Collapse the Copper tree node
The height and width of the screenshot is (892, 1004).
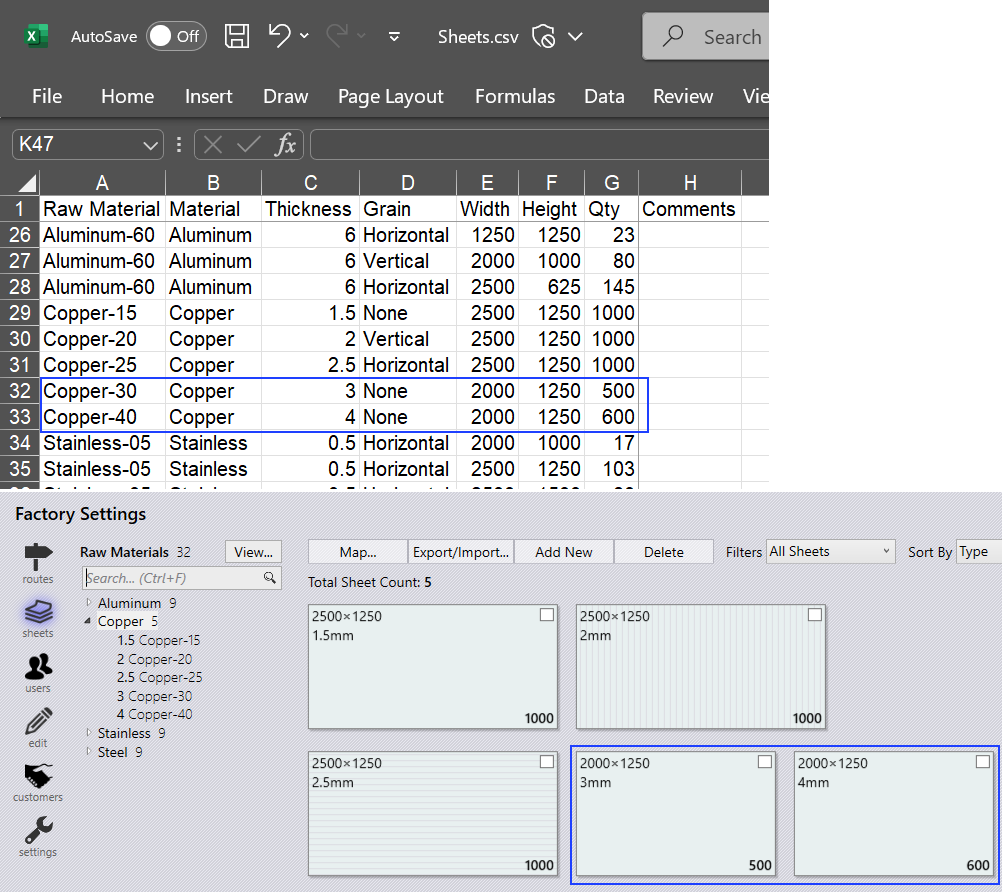click(x=88, y=620)
